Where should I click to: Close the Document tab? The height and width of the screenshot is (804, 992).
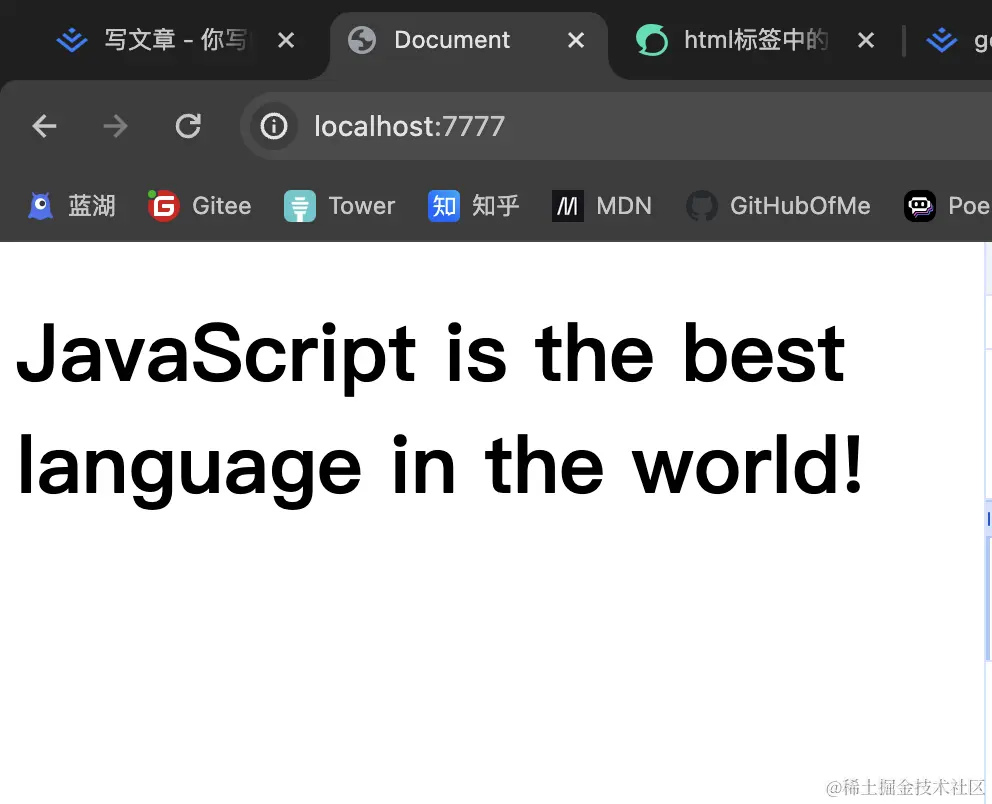(576, 40)
